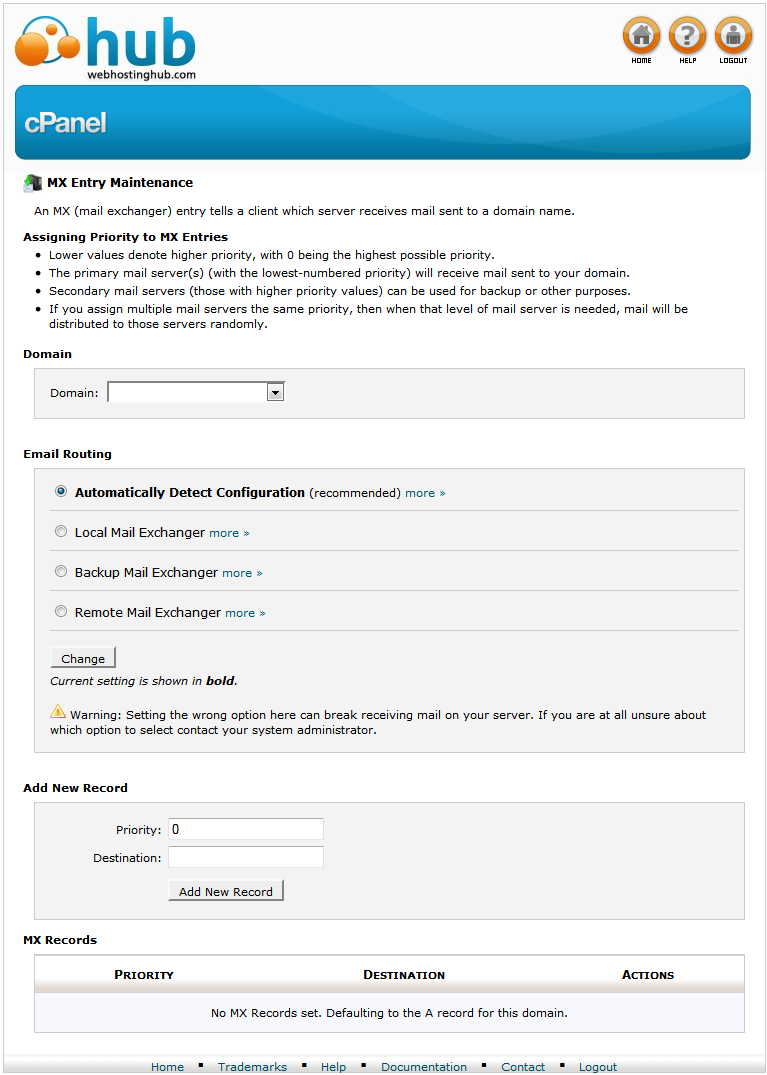
Task: Focus the Destination text field
Action: pyautogui.click(x=246, y=857)
